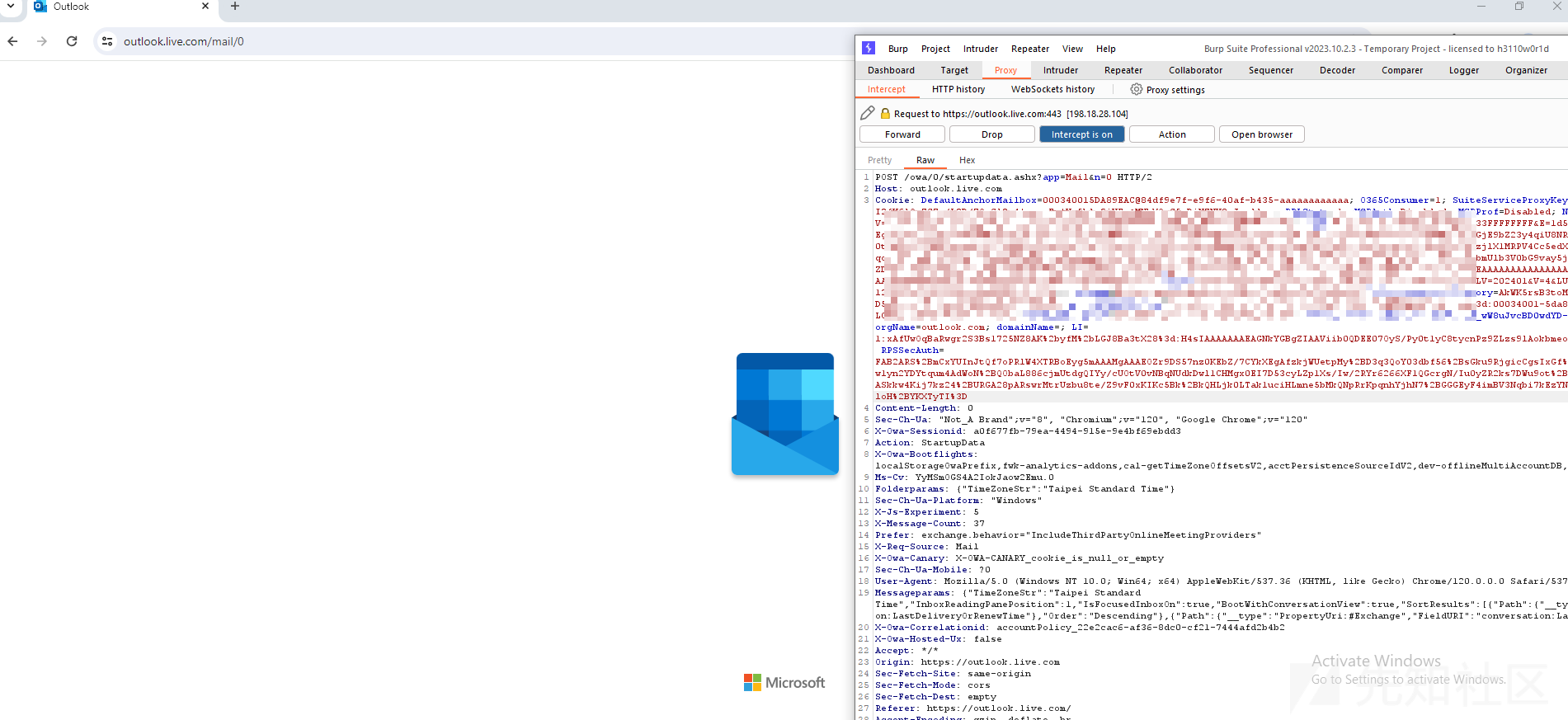Viewport: 1568px width, 720px height.
Task: Select the Proxy tab
Action: coord(1005,70)
